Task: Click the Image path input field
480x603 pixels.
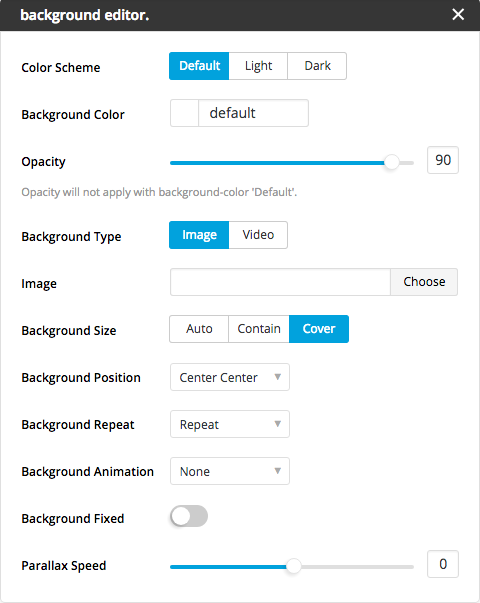Action: (x=280, y=282)
